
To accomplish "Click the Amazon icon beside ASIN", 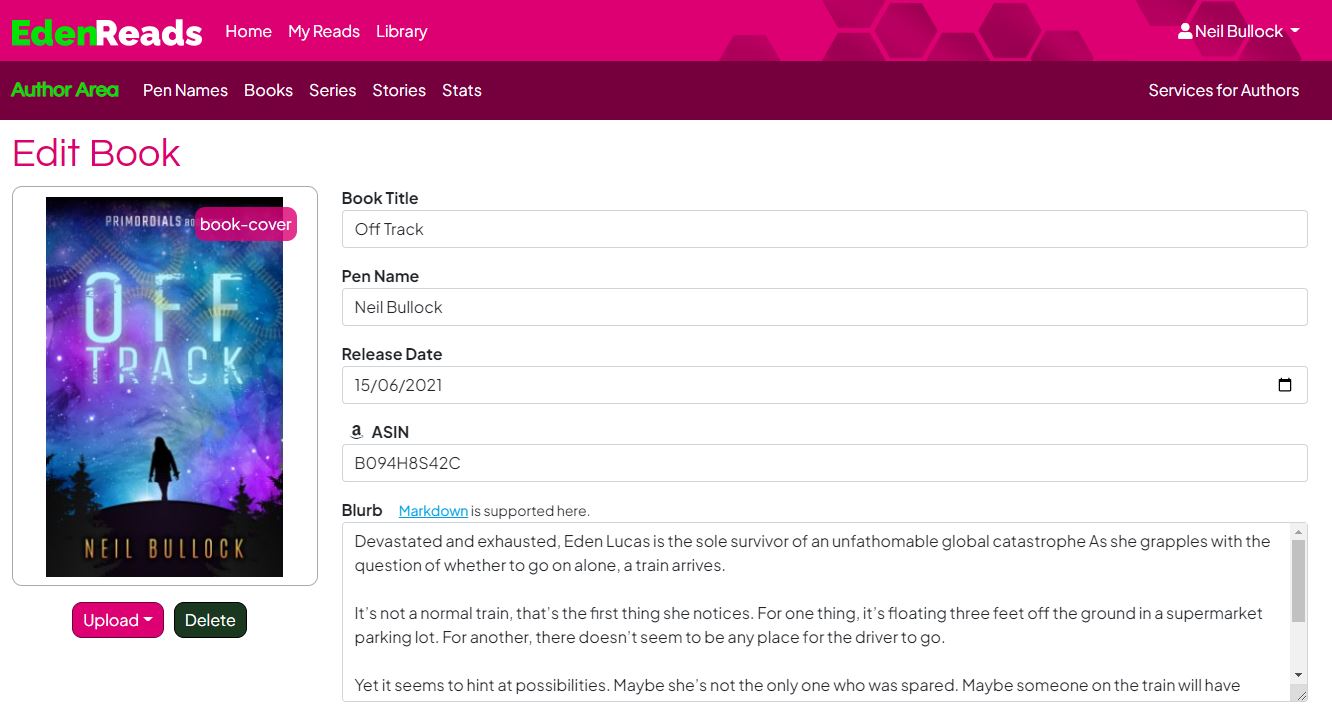I will click(x=356, y=432).
